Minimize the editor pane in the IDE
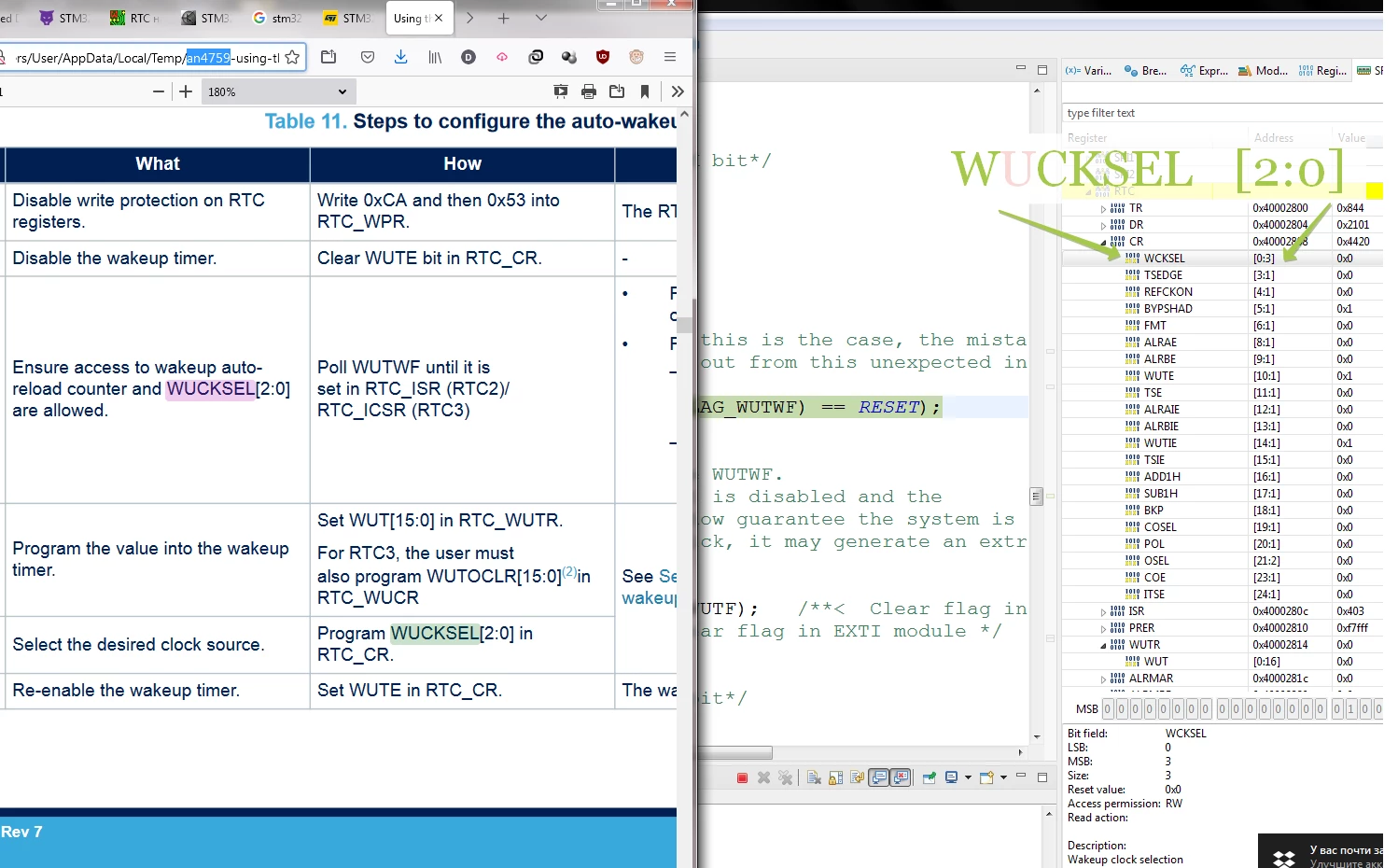Screen dimensions: 1398x868 point(1021,69)
